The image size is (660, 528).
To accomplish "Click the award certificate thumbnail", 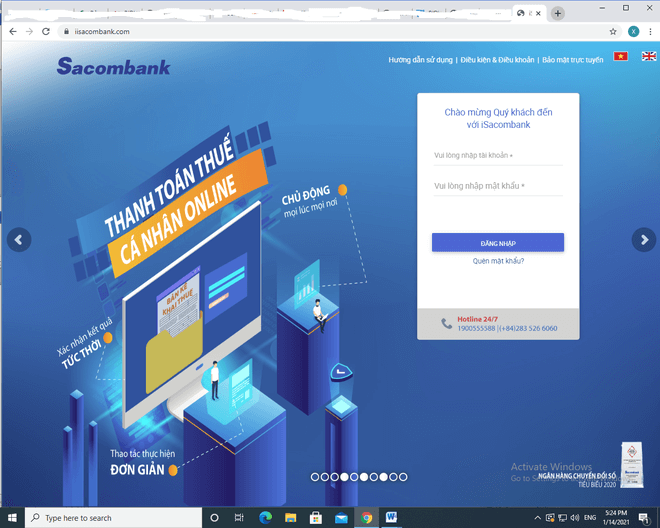I will click(632, 464).
